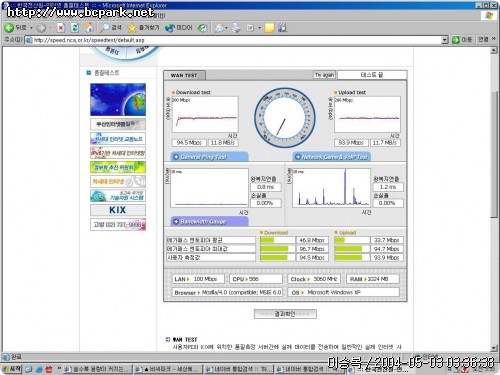Click the 3060 MHz Clock field
Viewport: 500px width, 375px height.
(x=314, y=279)
